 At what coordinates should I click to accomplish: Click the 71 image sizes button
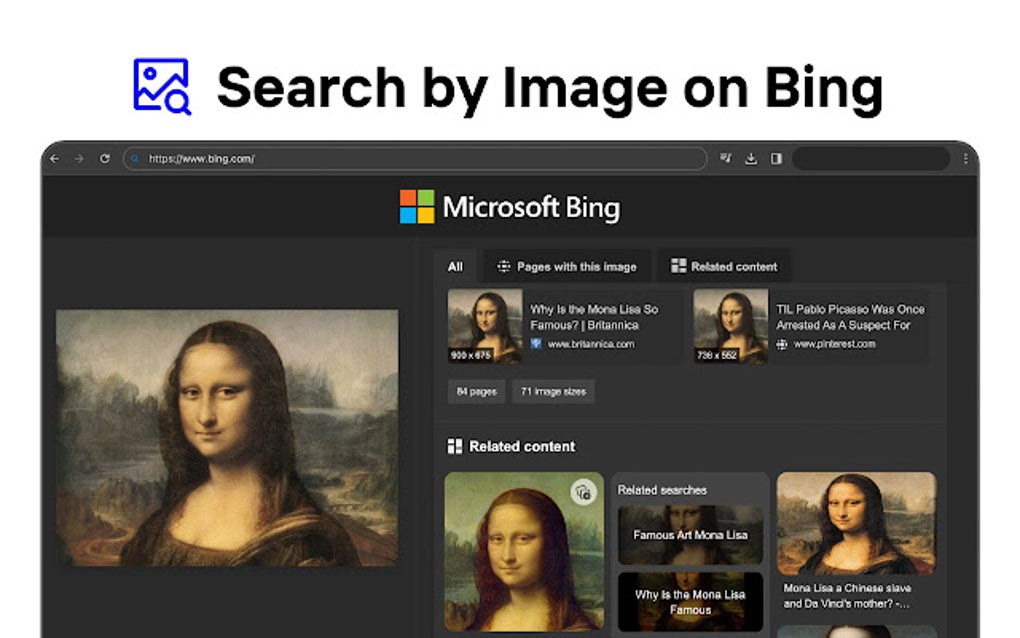click(x=553, y=392)
